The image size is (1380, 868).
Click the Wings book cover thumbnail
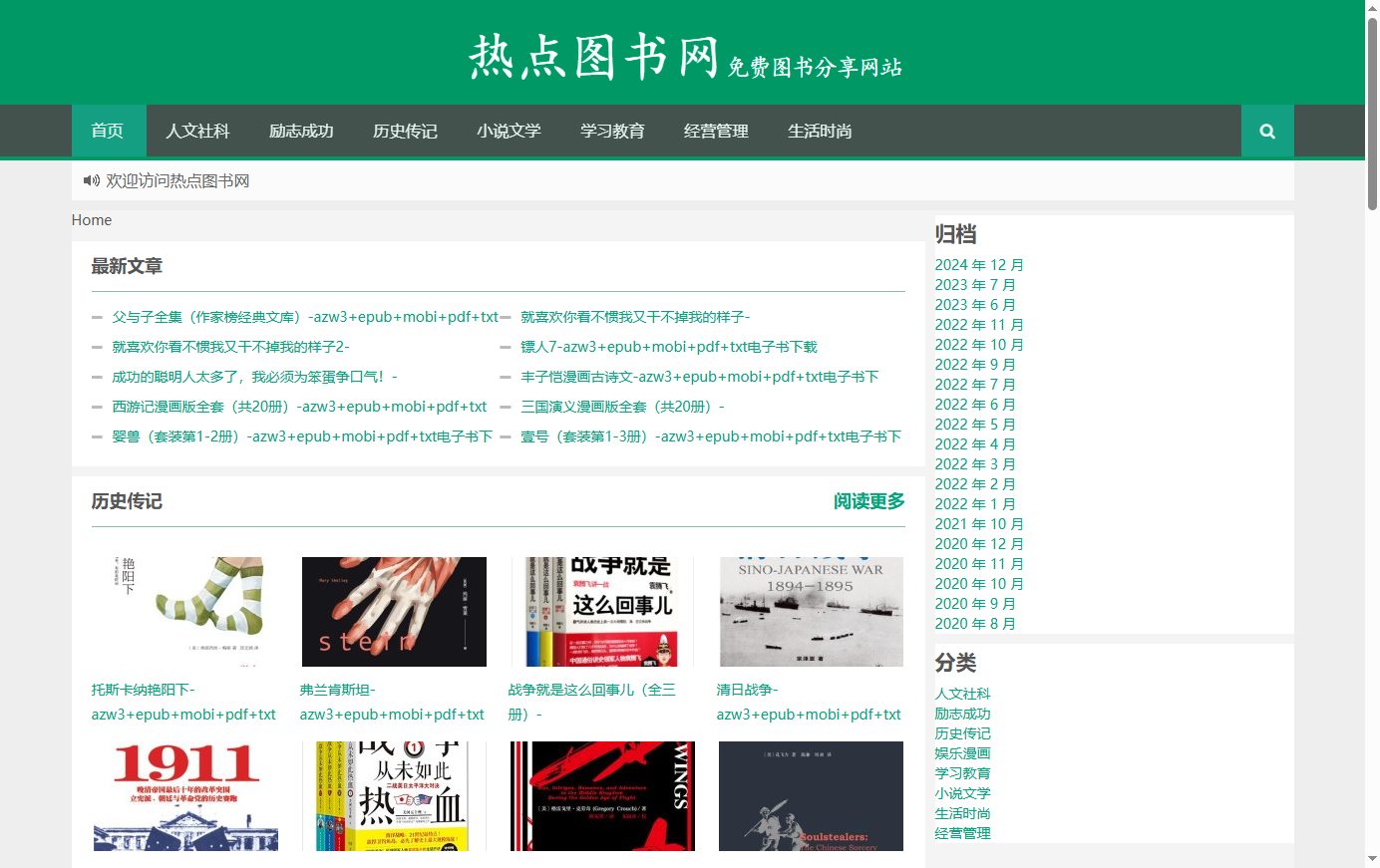(x=602, y=796)
